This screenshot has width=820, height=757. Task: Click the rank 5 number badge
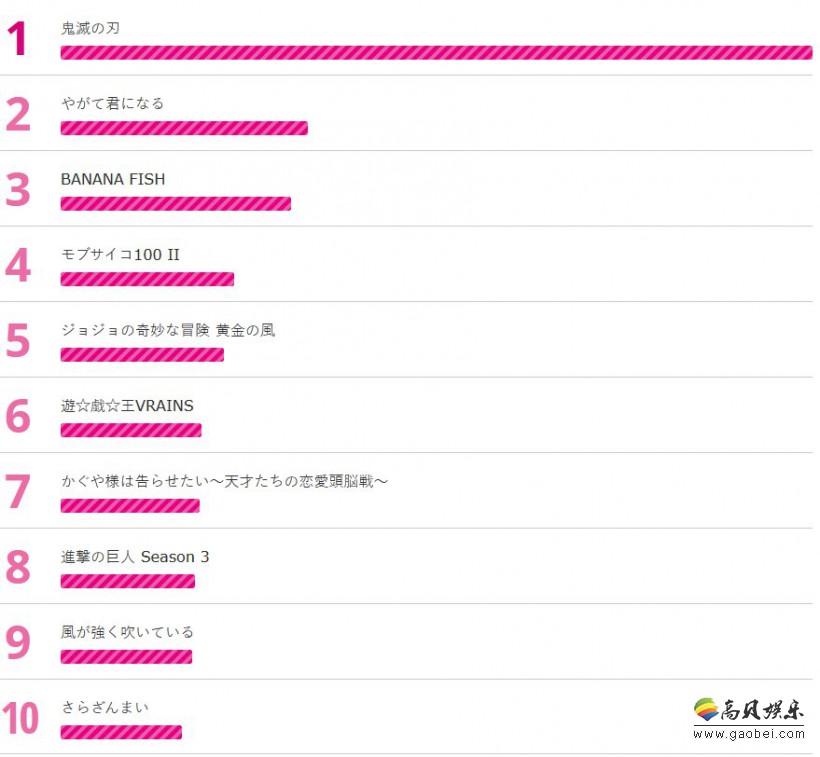click(x=18, y=340)
